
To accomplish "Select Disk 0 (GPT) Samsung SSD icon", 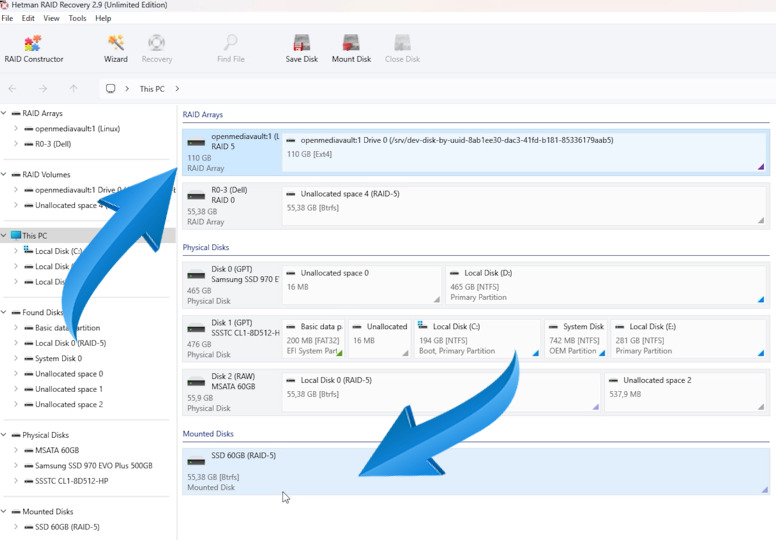I will click(196, 275).
